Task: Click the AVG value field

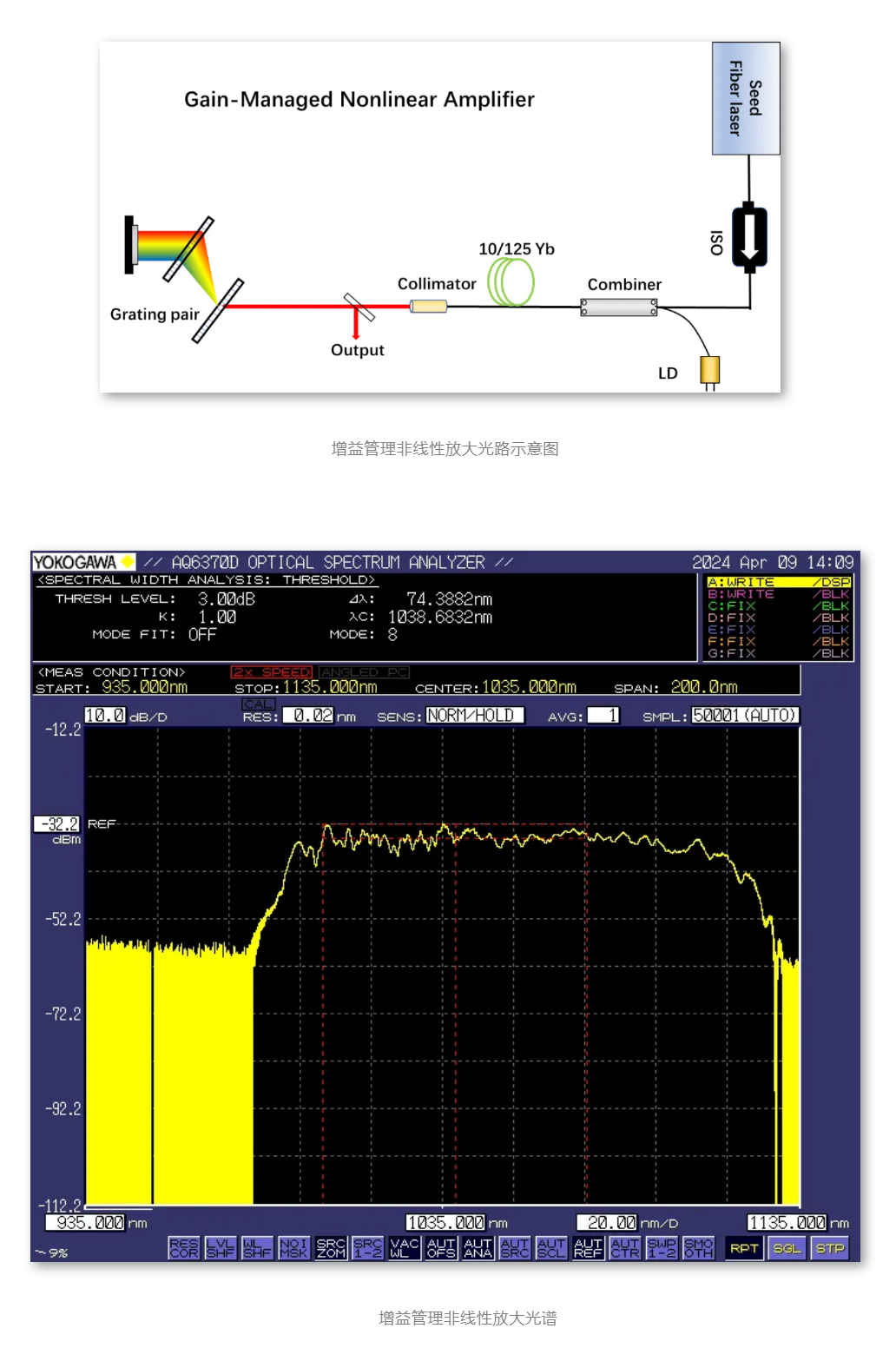Action: pos(603,716)
